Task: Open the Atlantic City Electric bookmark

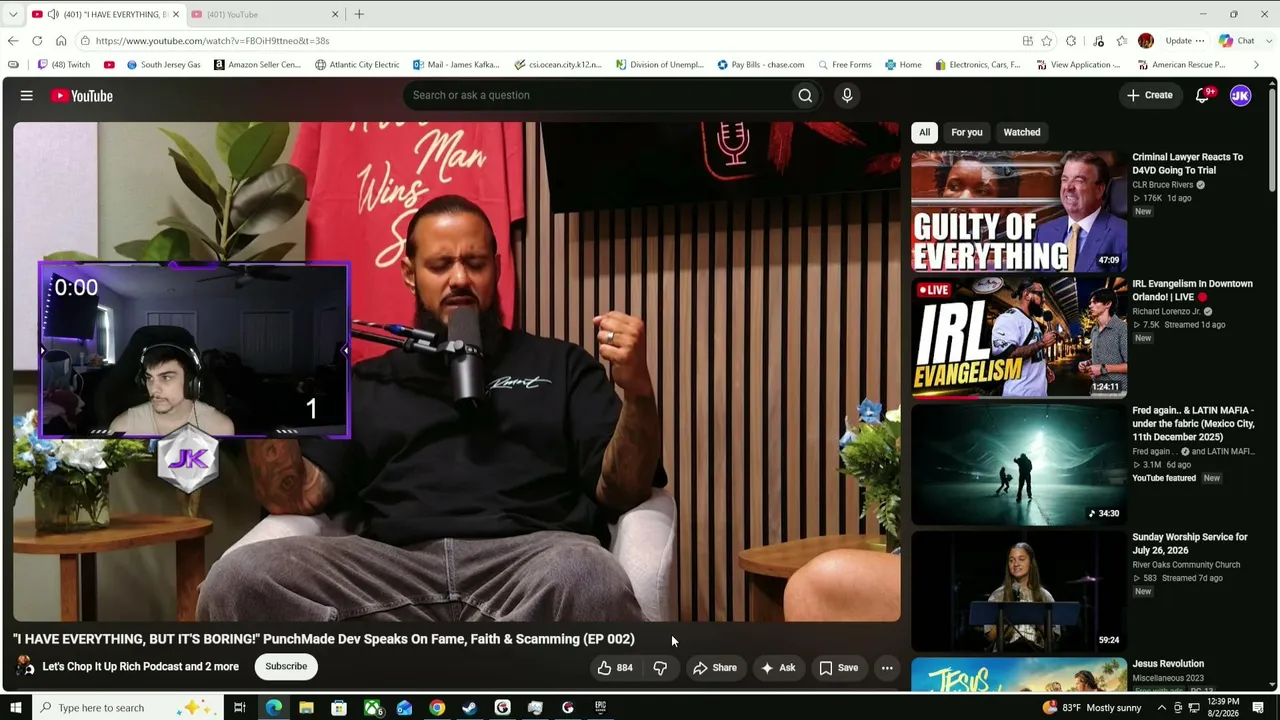Action: 357,65
